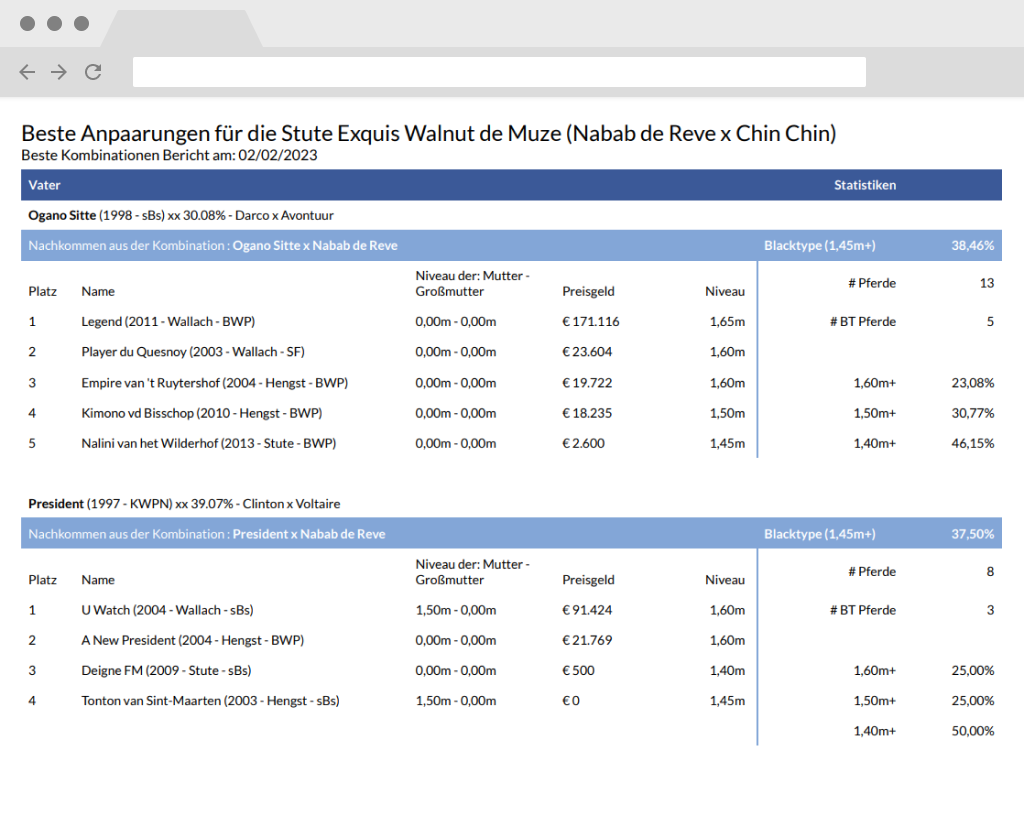This screenshot has height=821, width=1024.
Task: Open Deigne FM (2009 - Stute) entry
Action: coord(166,671)
